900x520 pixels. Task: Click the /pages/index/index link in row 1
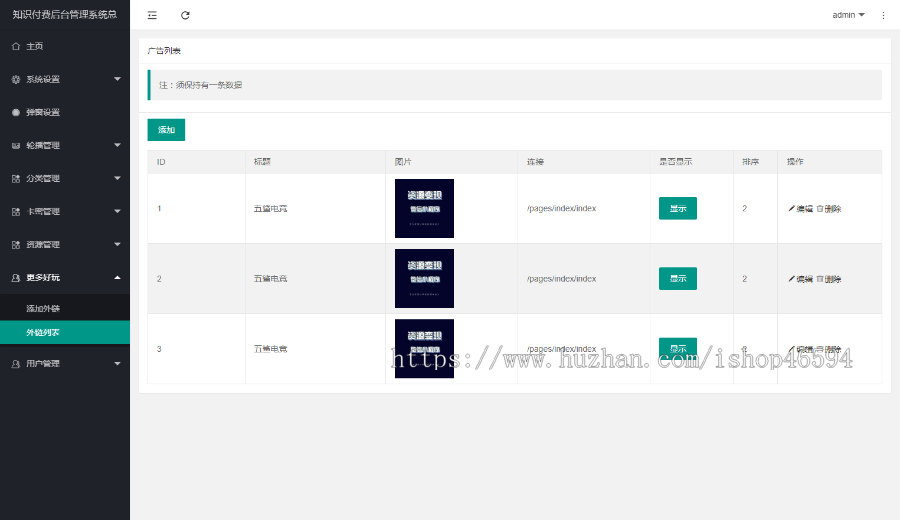click(561, 208)
